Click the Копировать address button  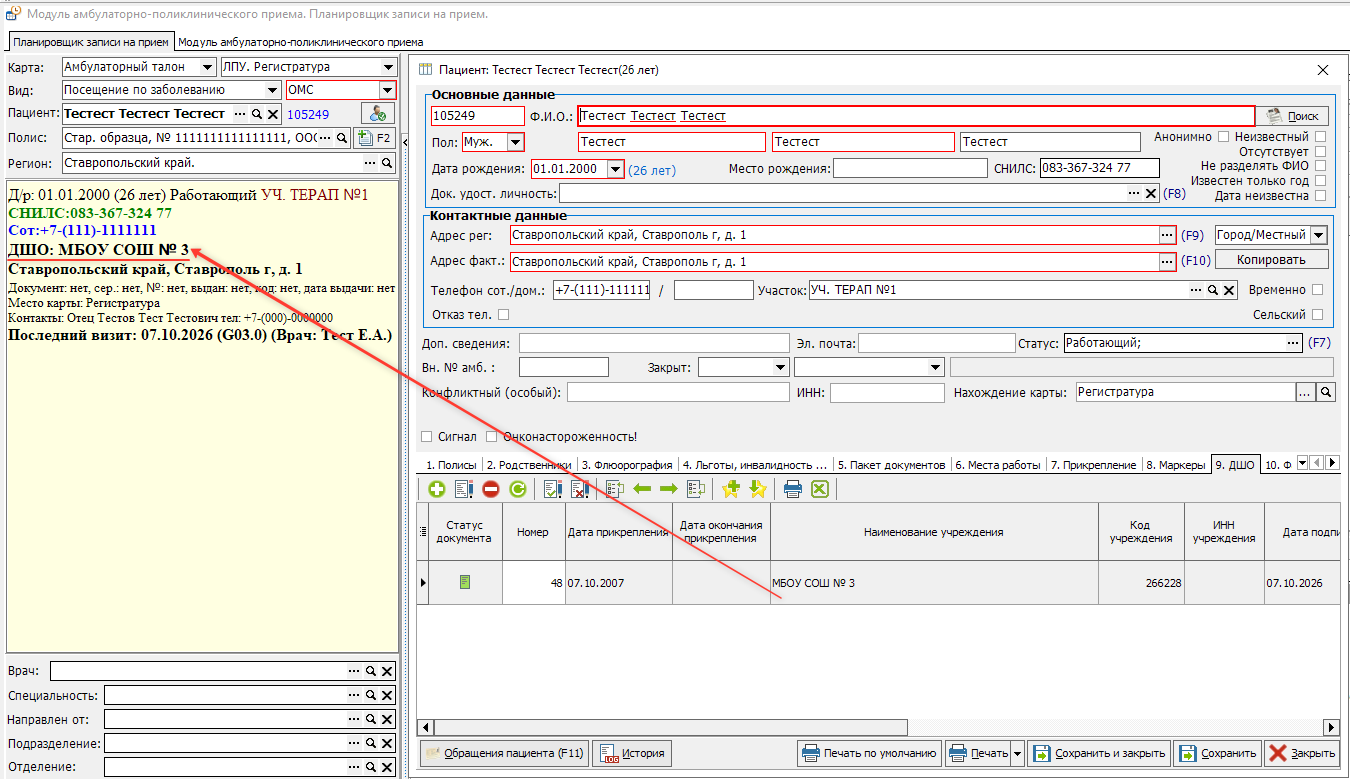pyautogui.click(x=1272, y=260)
